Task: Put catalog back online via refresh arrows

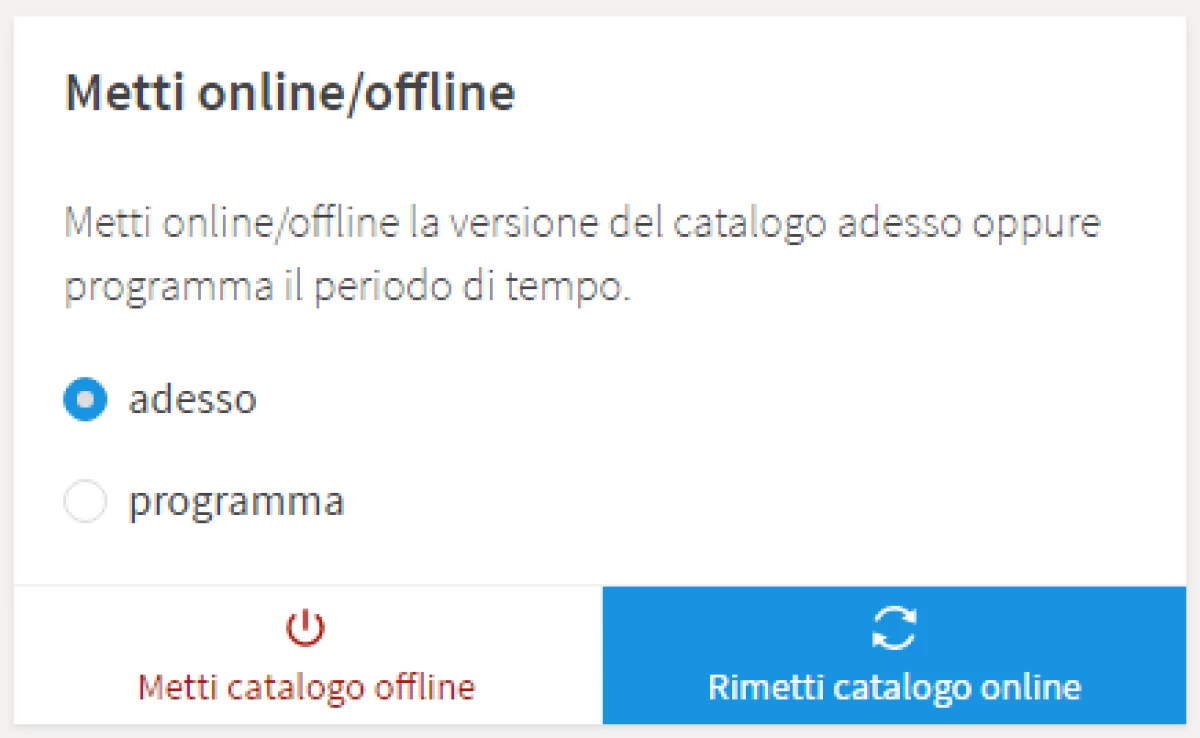Action: [893, 629]
